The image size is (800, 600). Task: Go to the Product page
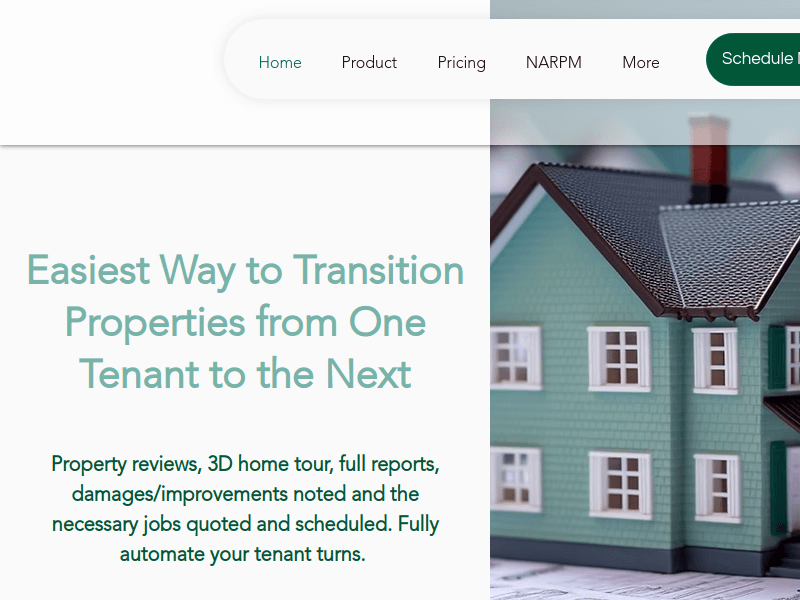click(x=369, y=62)
